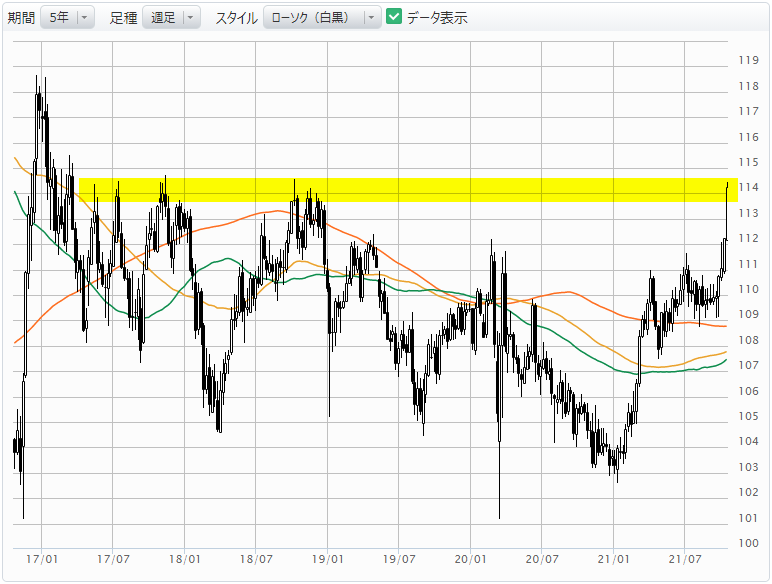Click the 112 price axis label

(x=748, y=238)
